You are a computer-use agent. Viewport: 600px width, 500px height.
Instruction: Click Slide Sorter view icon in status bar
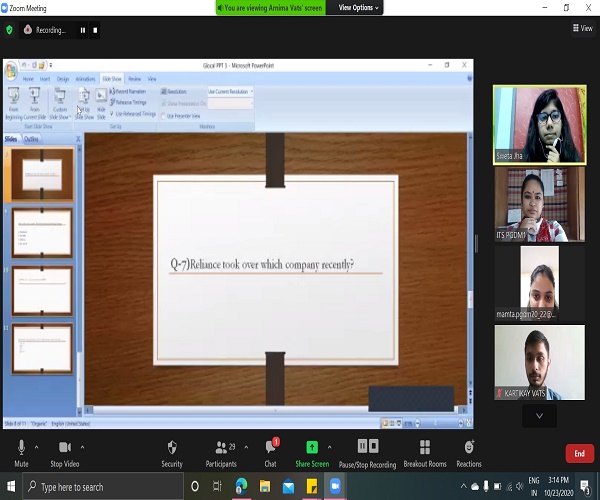(392, 423)
